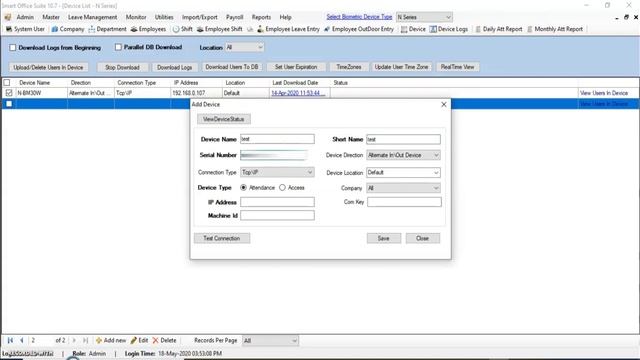Toggle select-all checkbox in table header
The height and width of the screenshot is (360, 640).
tap(7, 82)
